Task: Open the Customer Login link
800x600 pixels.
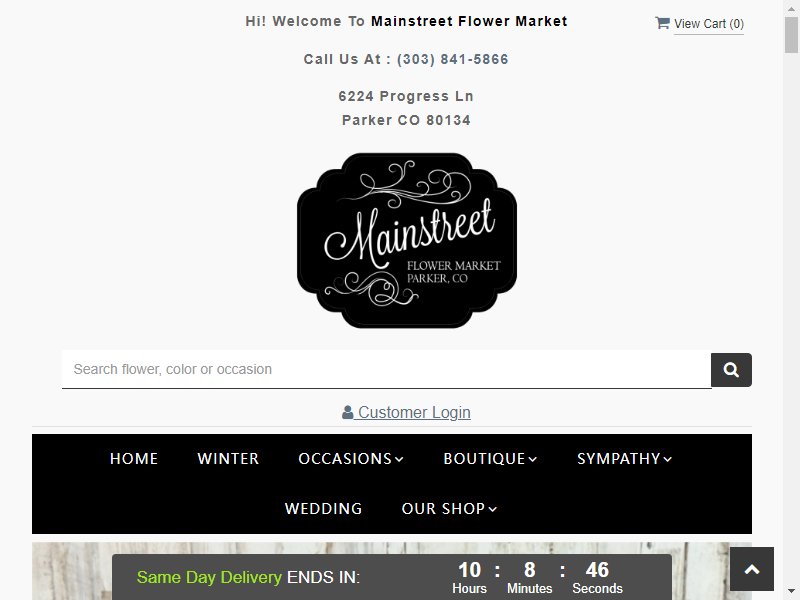Action: (414, 412)
